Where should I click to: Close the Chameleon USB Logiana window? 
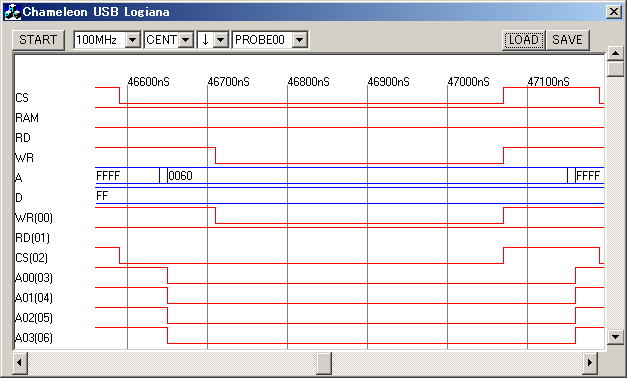click(x=613, y=12)
